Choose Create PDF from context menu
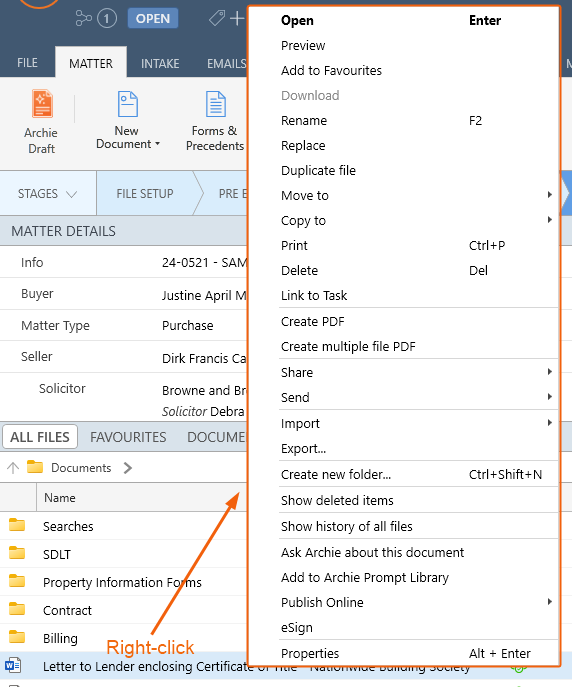 click(x=313, y=322)
